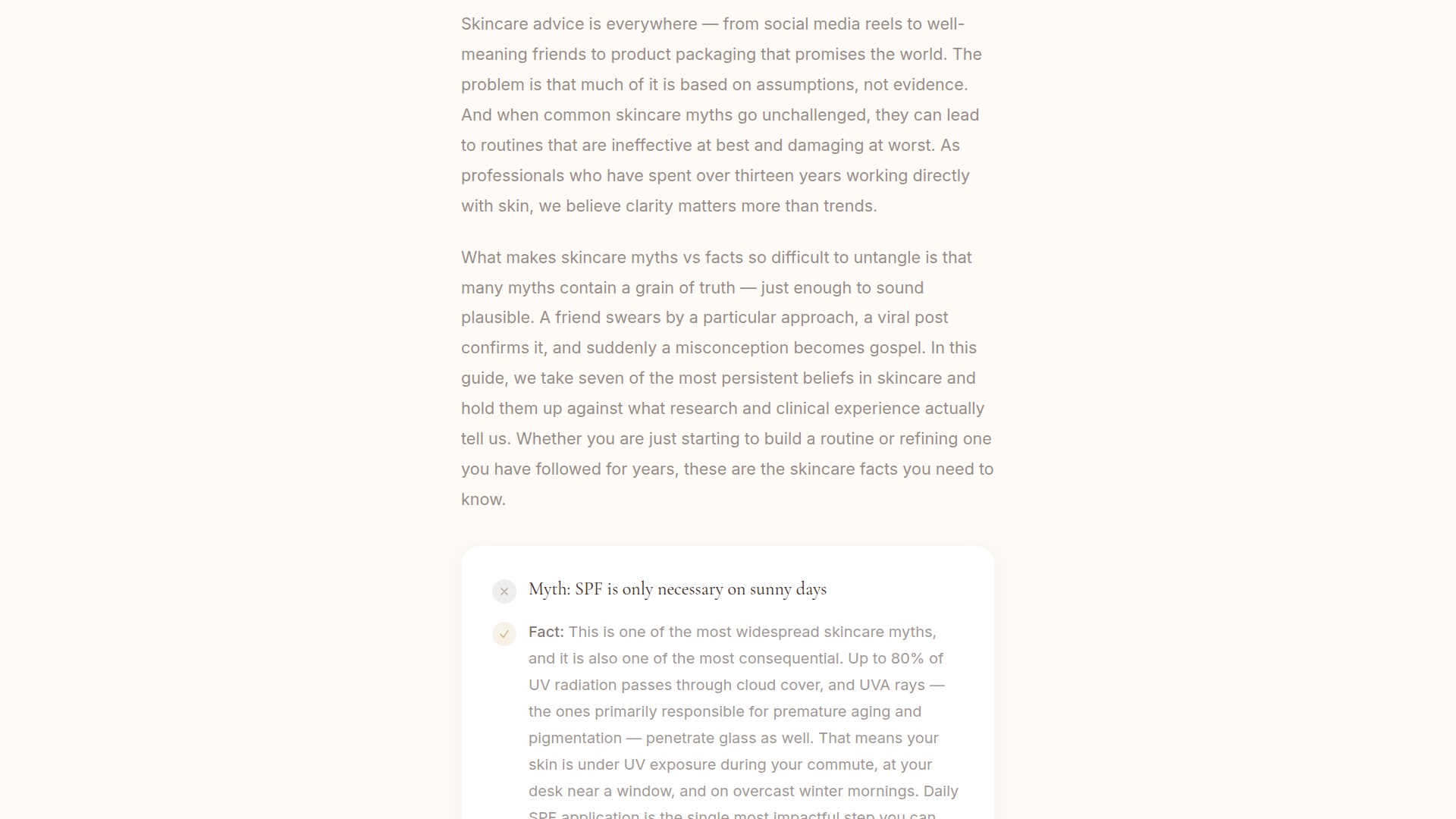The height and width of the screenshot is (819, 1456).
Task: Click the "Myth: SPF is only necessary" heading
Action: (677, 589)
